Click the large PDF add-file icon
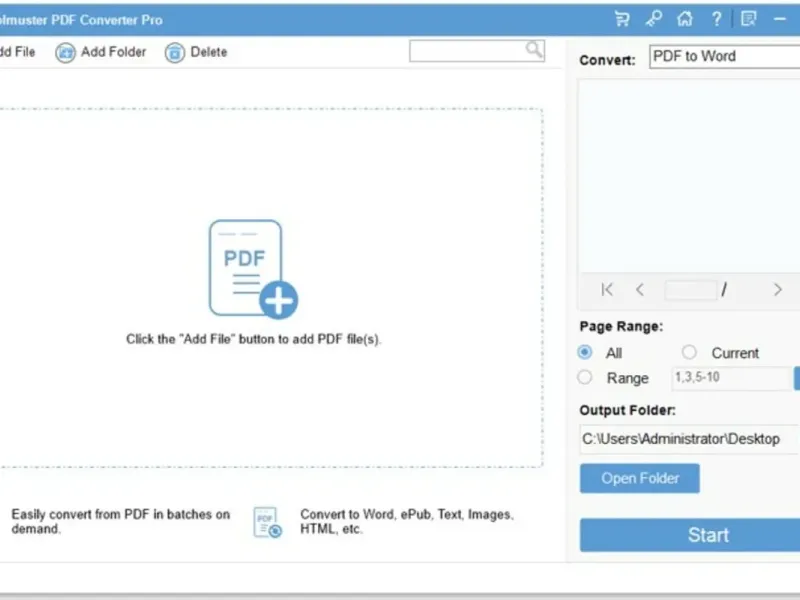Image resolution: width=800 pixels, height=600 pixels. tap(253, 269)
